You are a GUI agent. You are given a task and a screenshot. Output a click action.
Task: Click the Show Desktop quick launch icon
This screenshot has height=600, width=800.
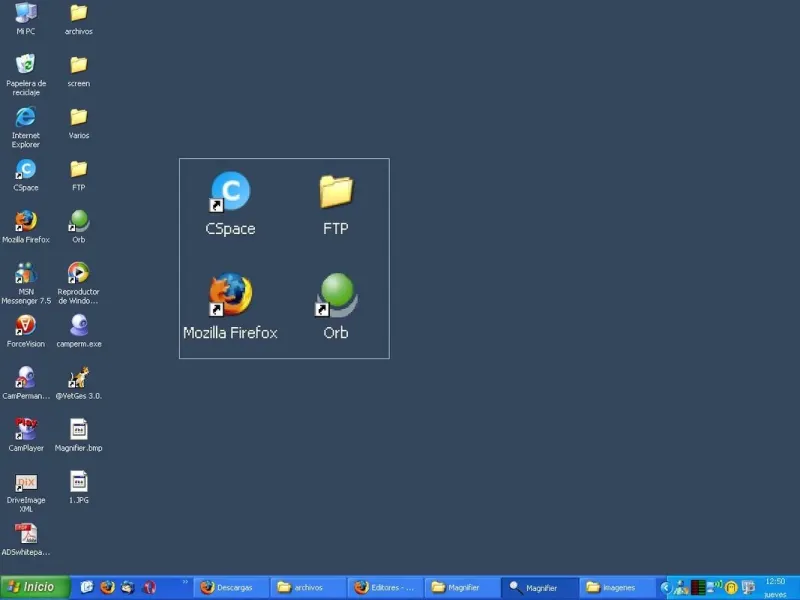[87, 587]
